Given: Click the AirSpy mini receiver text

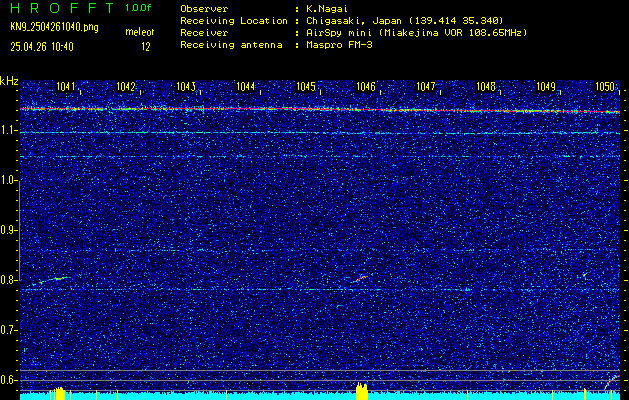Looking at the screenshot, I should click(416, 33).
